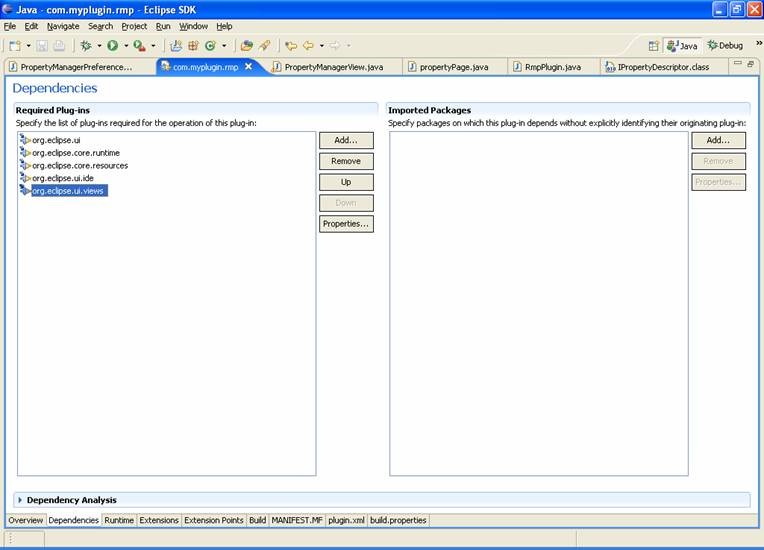
Task: Open the build.properties source tab
Action: (x=398, y=520)
